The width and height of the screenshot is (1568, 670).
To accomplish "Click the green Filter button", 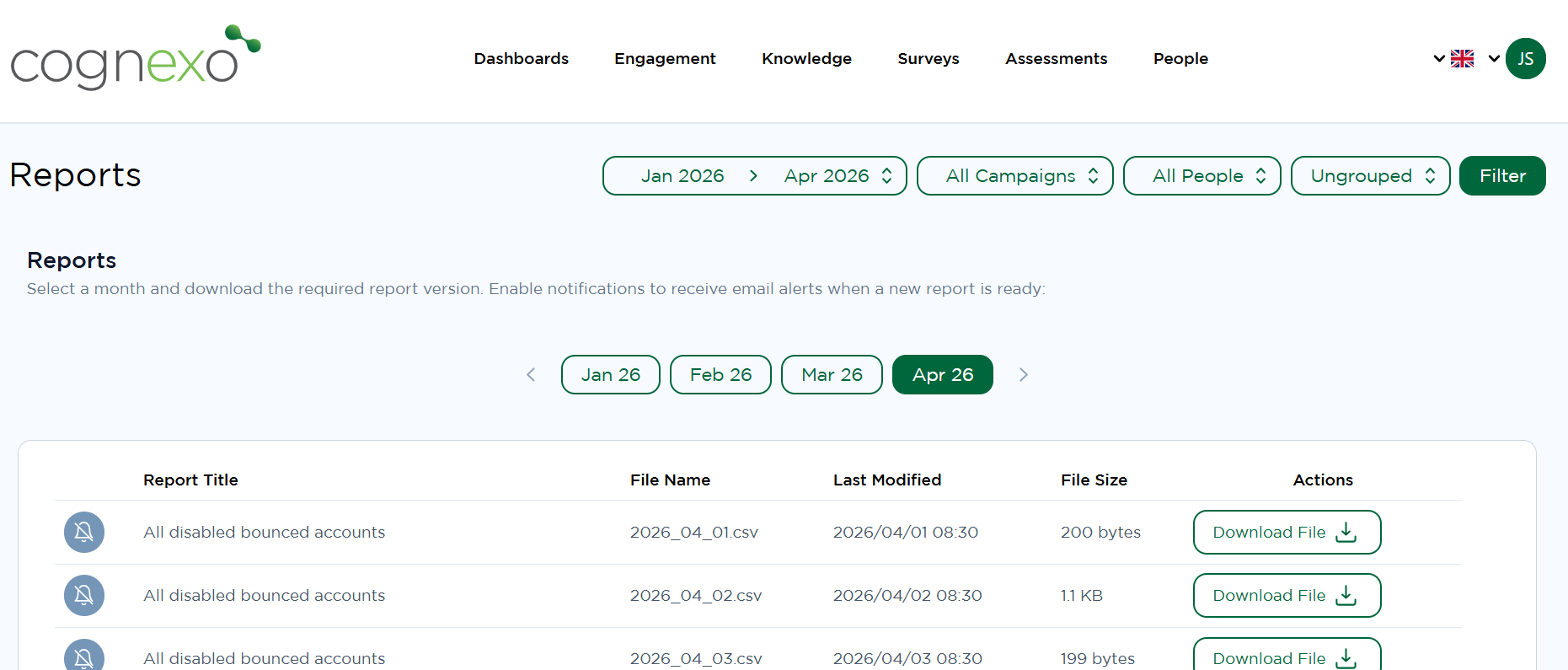I will [x=1501, y=176].
